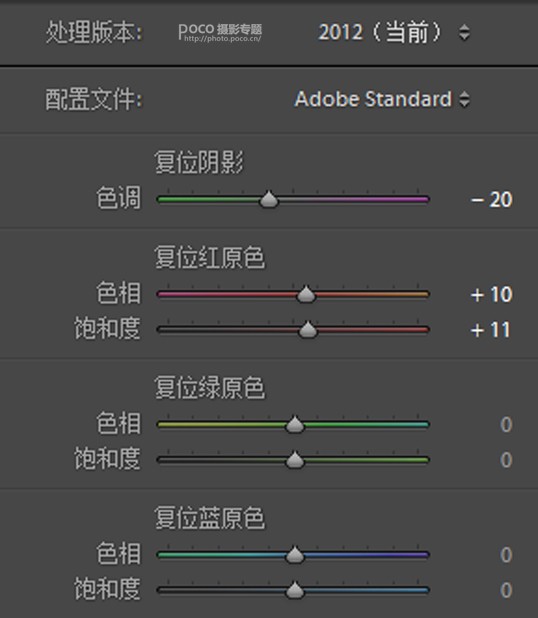This screenshot has width=538, height=618.
Task: Click the blue primary 色相 slider handle
Action: tap(294, 555)
